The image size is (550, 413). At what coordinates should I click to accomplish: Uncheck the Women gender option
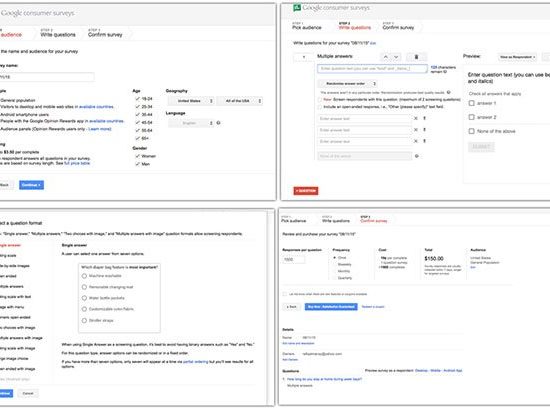[x=138, y=156]
